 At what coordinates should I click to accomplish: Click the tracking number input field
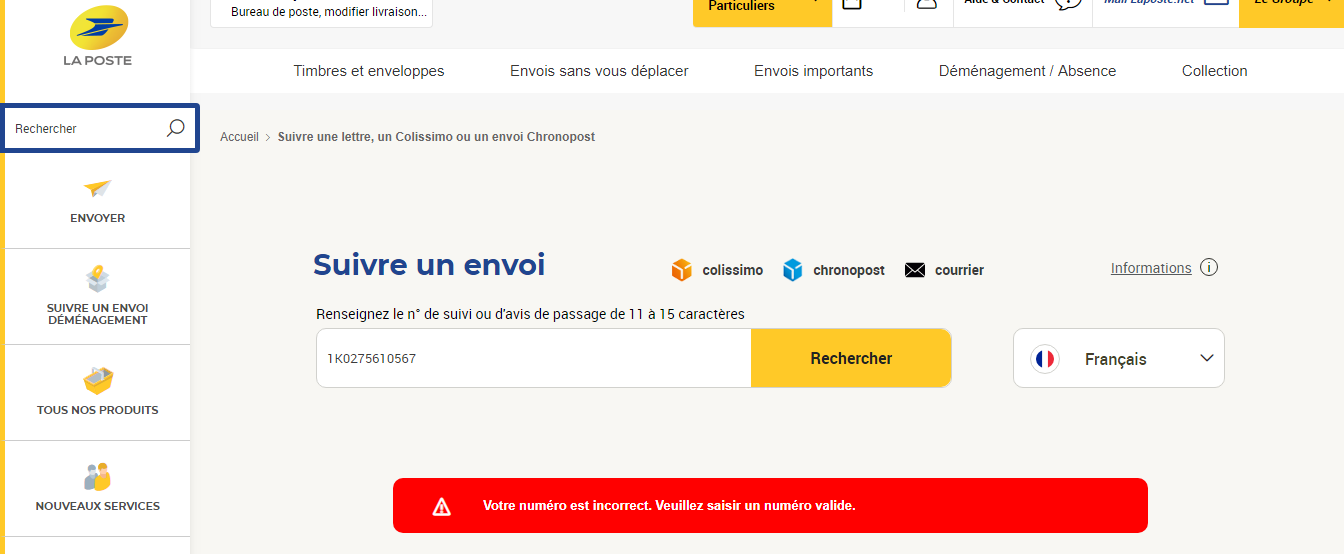[534, 358]
